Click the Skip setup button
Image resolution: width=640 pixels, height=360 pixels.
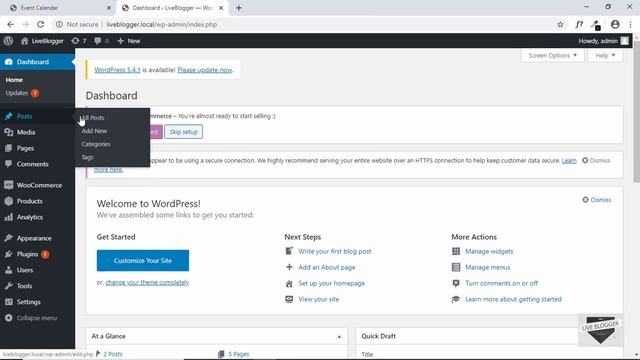(183, 132)
